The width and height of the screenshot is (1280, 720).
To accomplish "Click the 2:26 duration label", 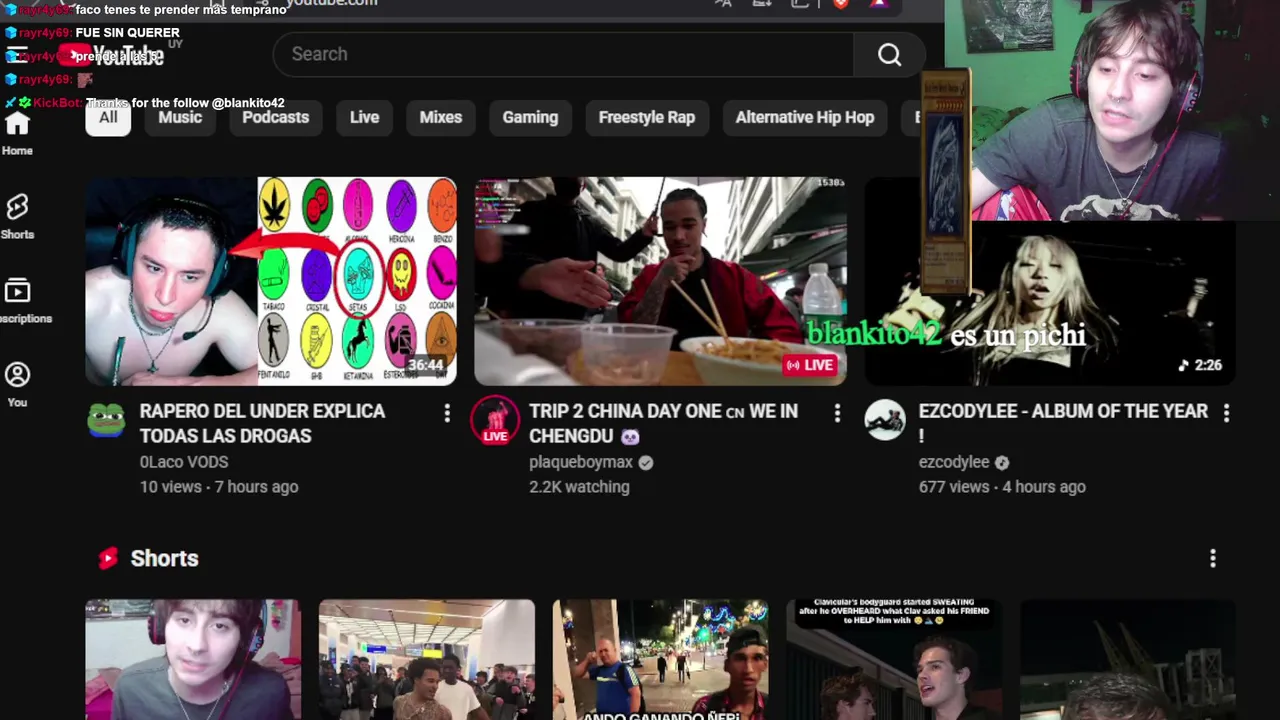I will [x=1200, y=365].
